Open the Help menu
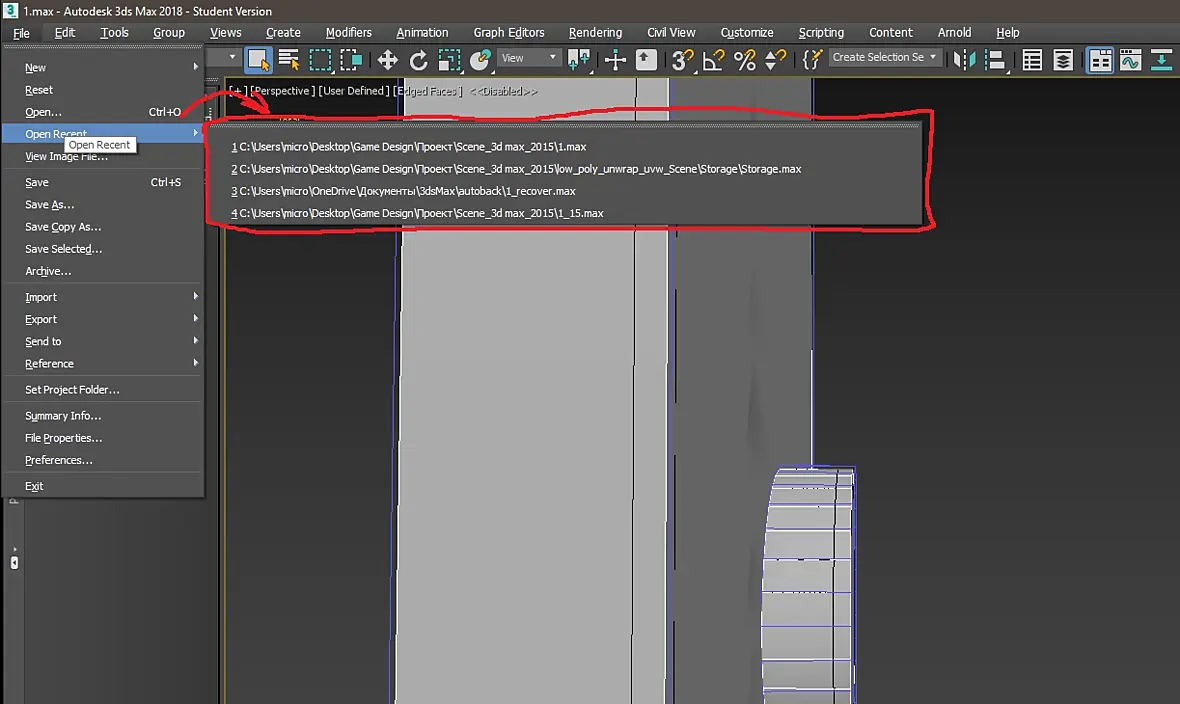Image resolution: width=1180 pixels, height=704 pixels. click(x=1008, y=32)
